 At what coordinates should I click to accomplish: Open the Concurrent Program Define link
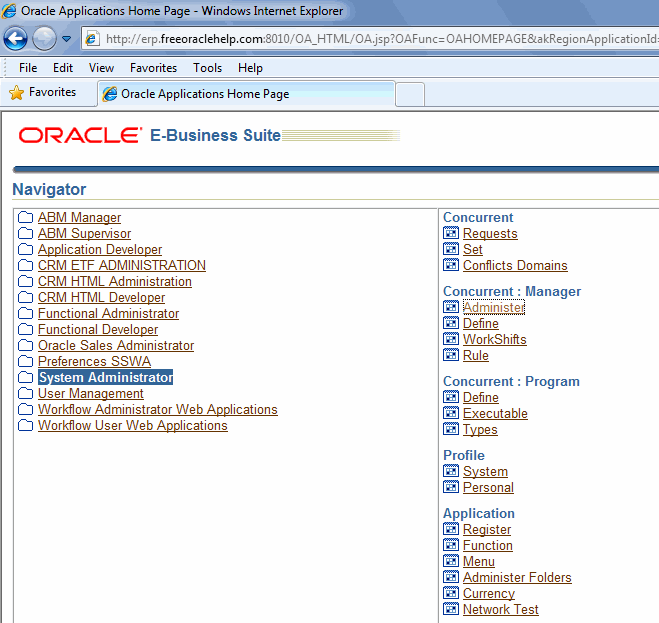click(x=481, y=397)
